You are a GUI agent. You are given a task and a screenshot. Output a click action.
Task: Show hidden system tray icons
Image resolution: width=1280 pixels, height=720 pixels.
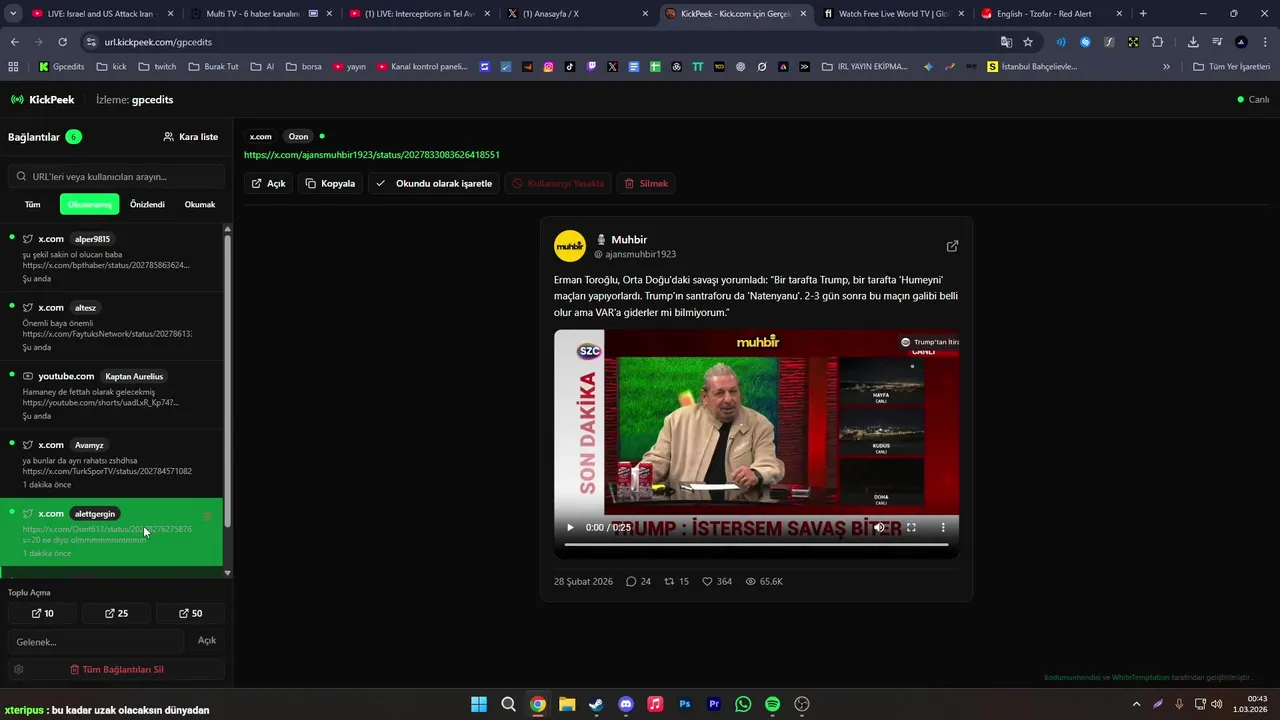point(1136,704)
